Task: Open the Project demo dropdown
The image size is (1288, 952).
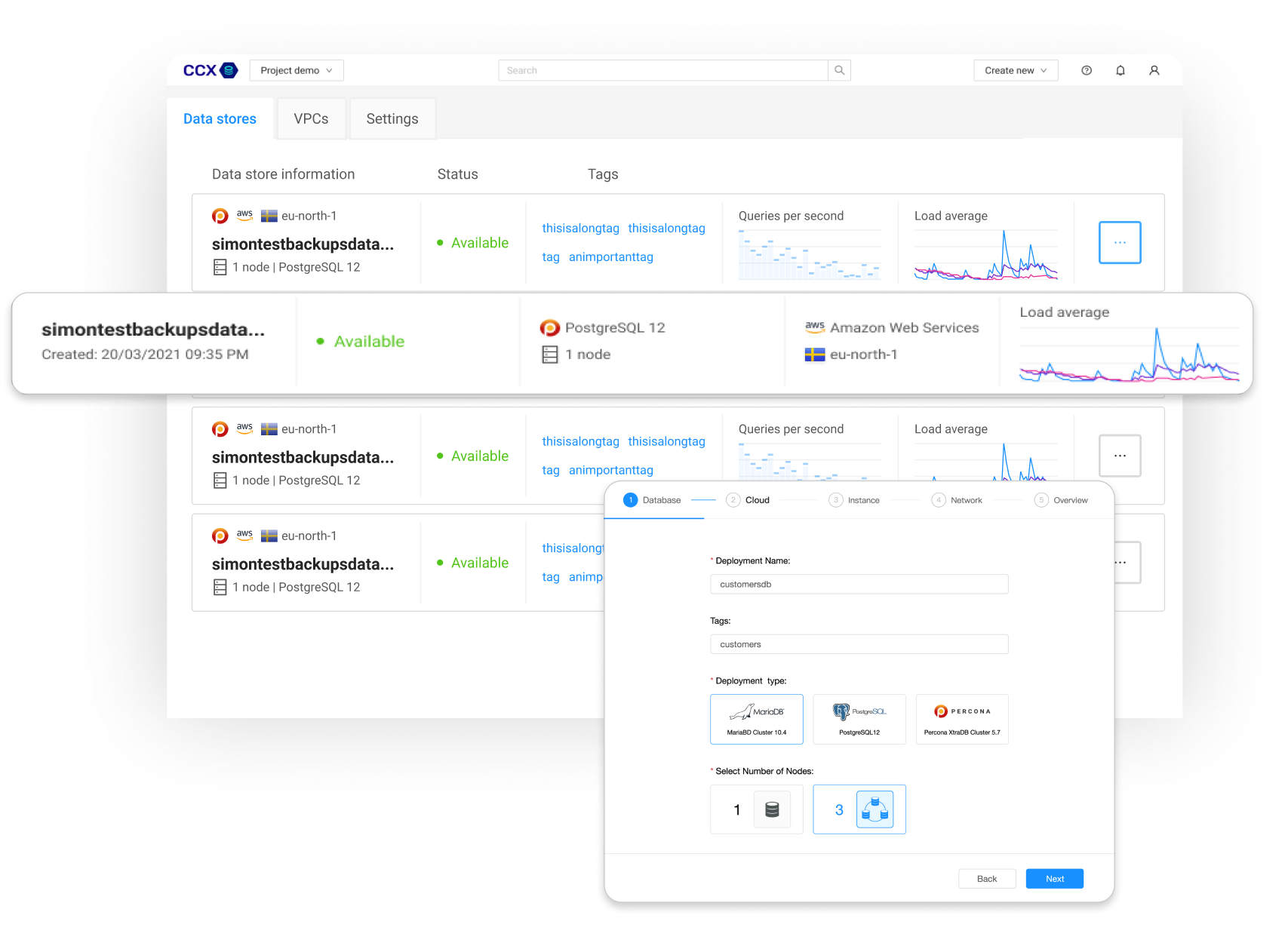Action: point(296,69)
